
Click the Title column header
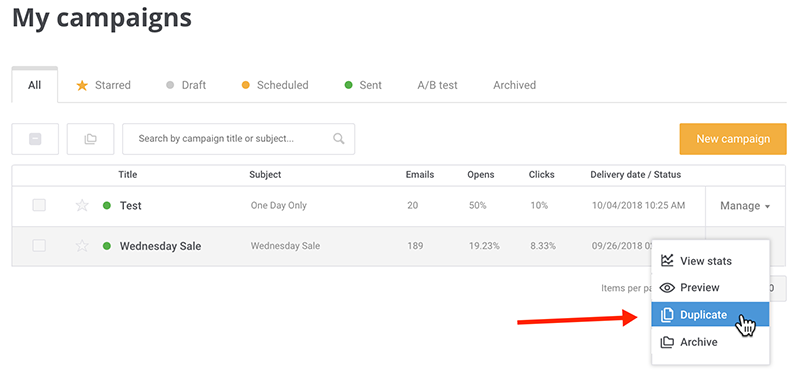click(x=128, y=174)
